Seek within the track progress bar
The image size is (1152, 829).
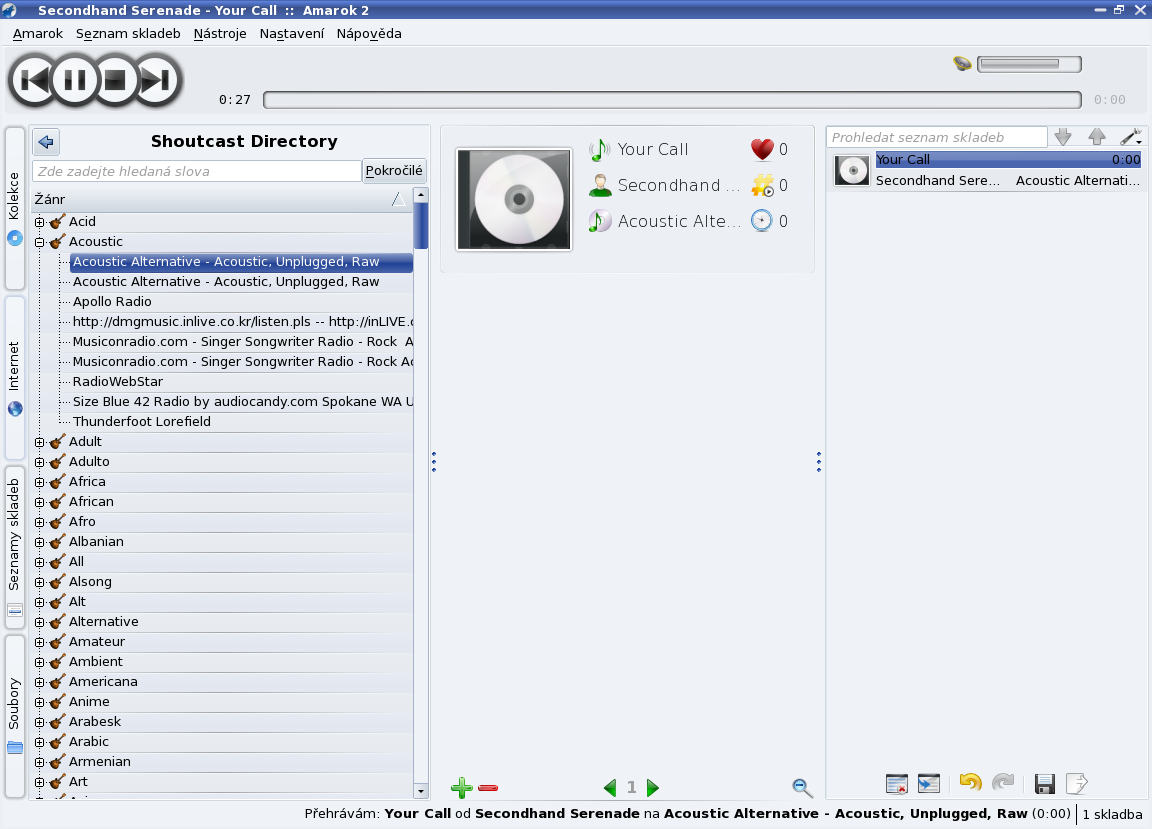[672, 100]
